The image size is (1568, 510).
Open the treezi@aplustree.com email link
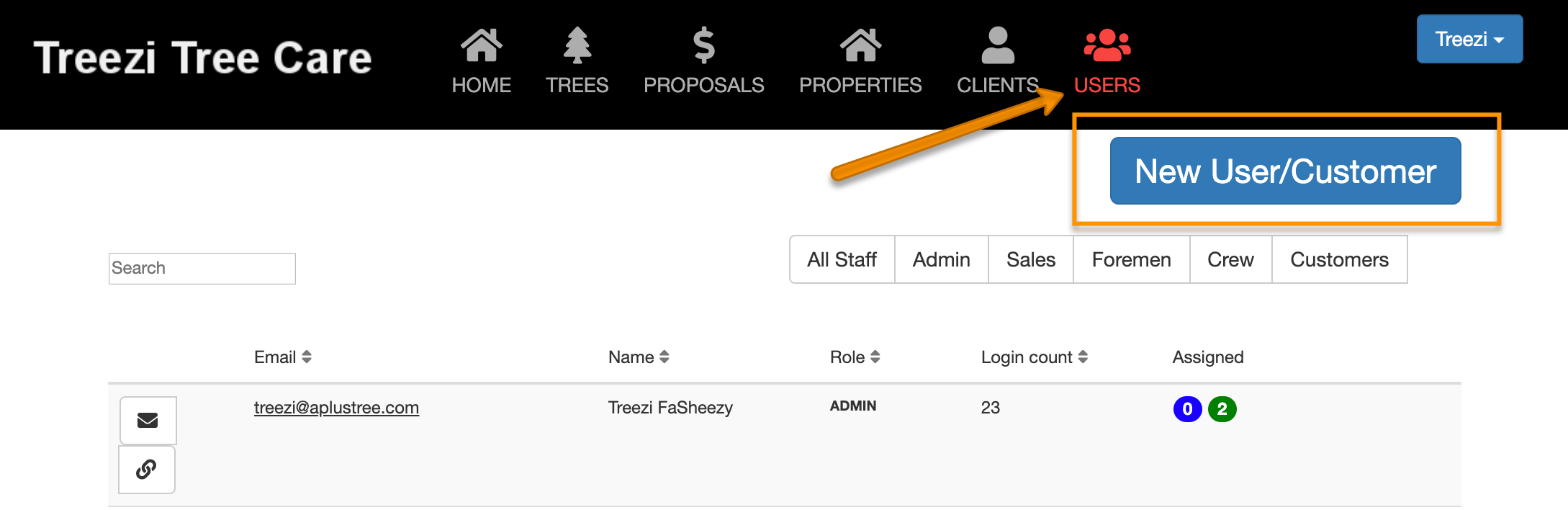pyautogui.click(x=336, y=408)
